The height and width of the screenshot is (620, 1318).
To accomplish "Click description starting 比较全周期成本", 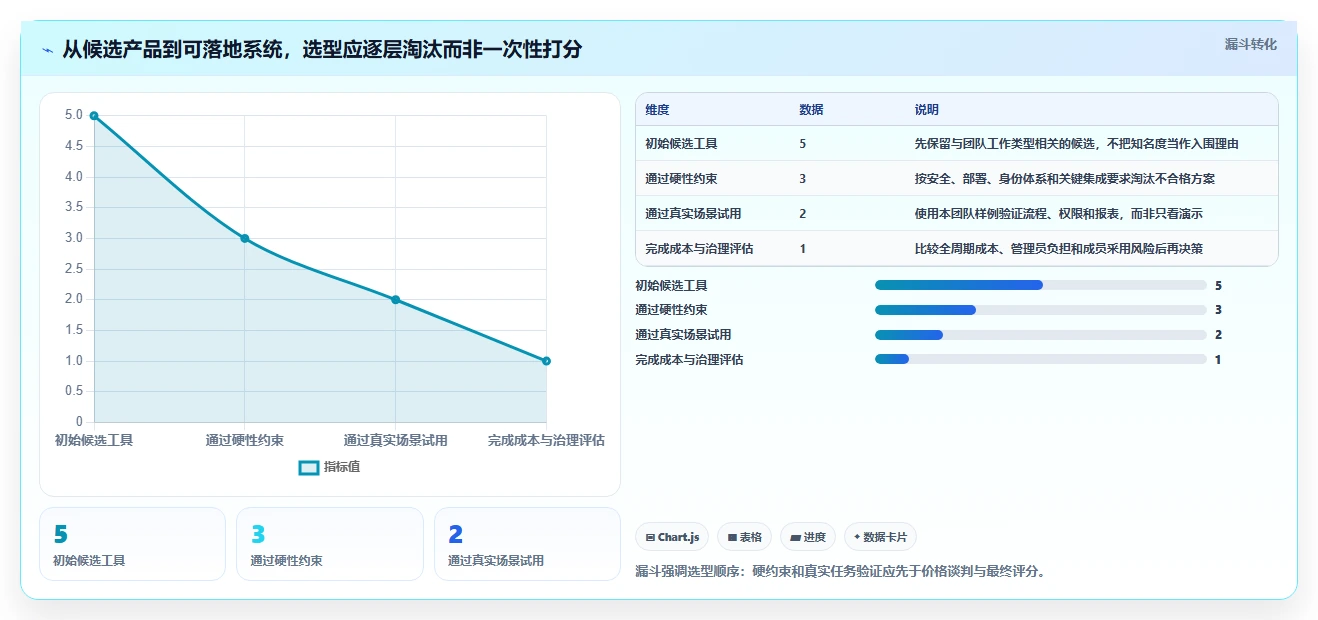I will click(1059, 249).
